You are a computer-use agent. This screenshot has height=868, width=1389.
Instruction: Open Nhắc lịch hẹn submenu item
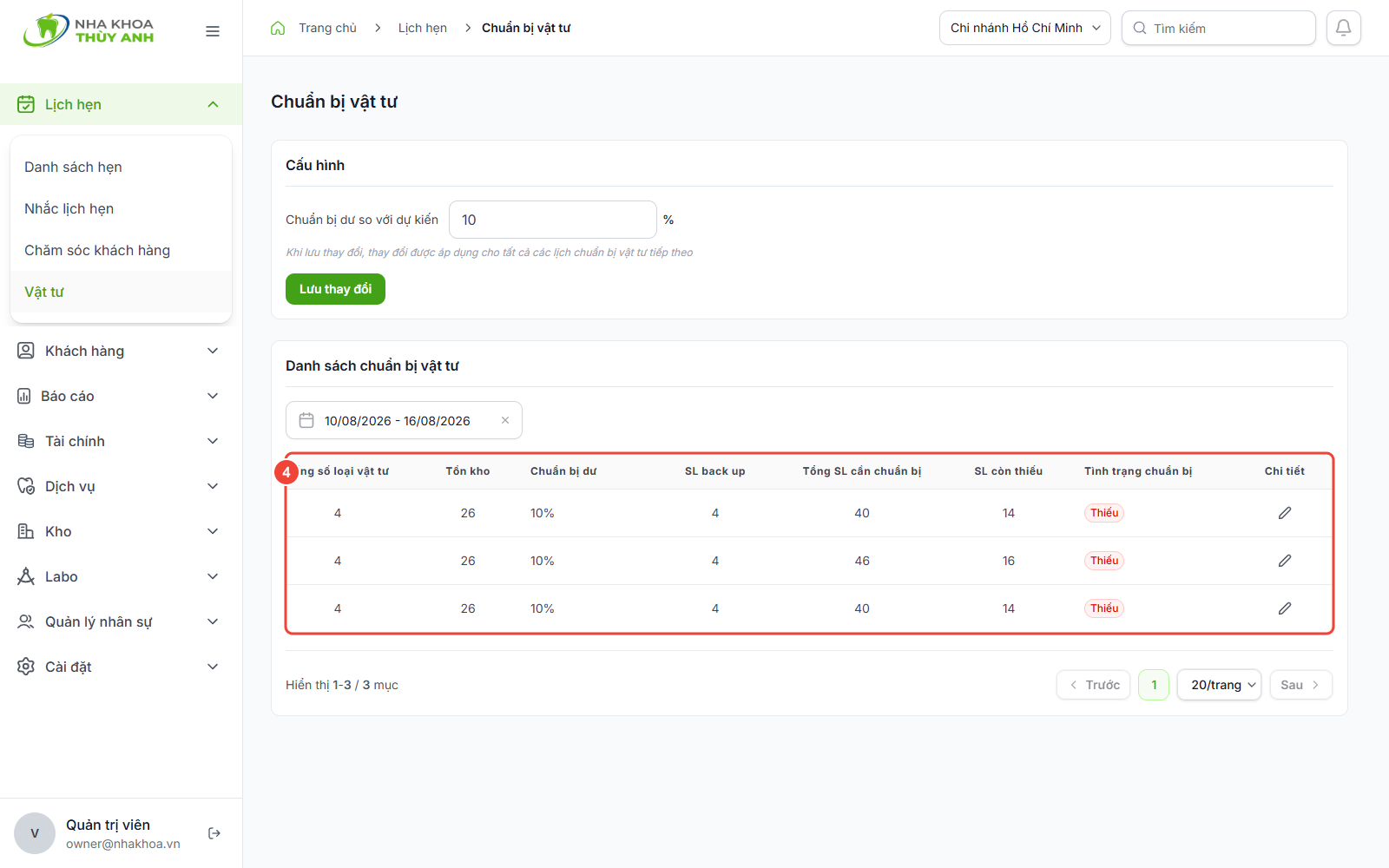point(121,208)
